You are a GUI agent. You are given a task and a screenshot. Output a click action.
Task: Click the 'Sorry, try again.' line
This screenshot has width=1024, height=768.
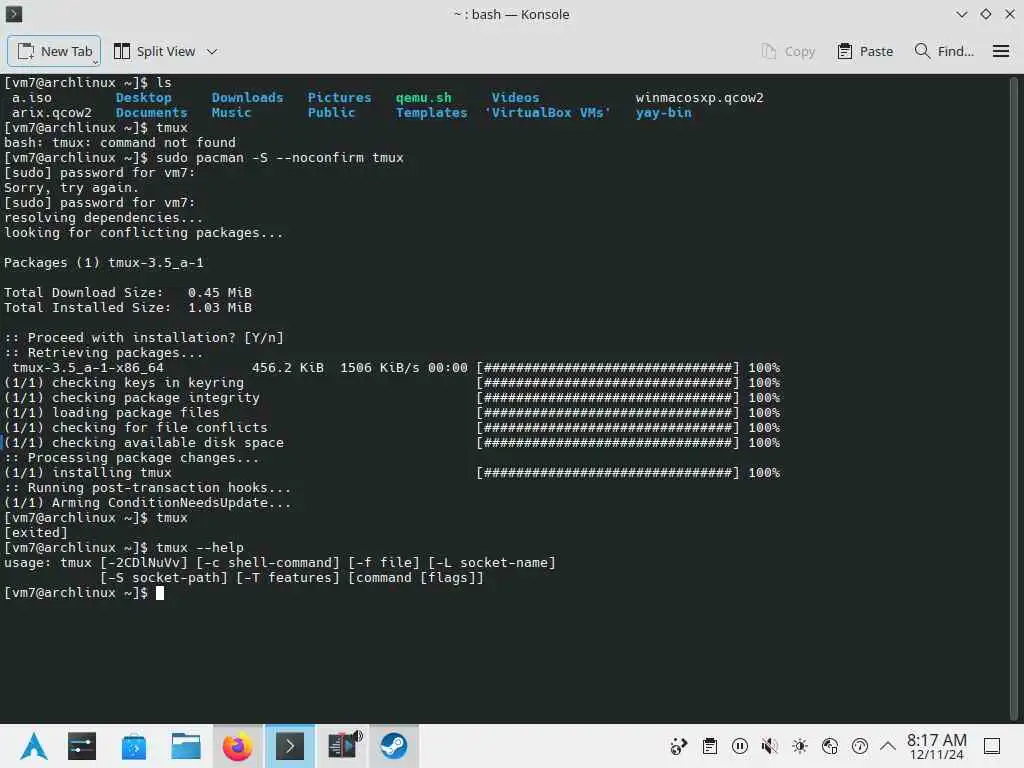pyautogui.click(x=71, y=187)
